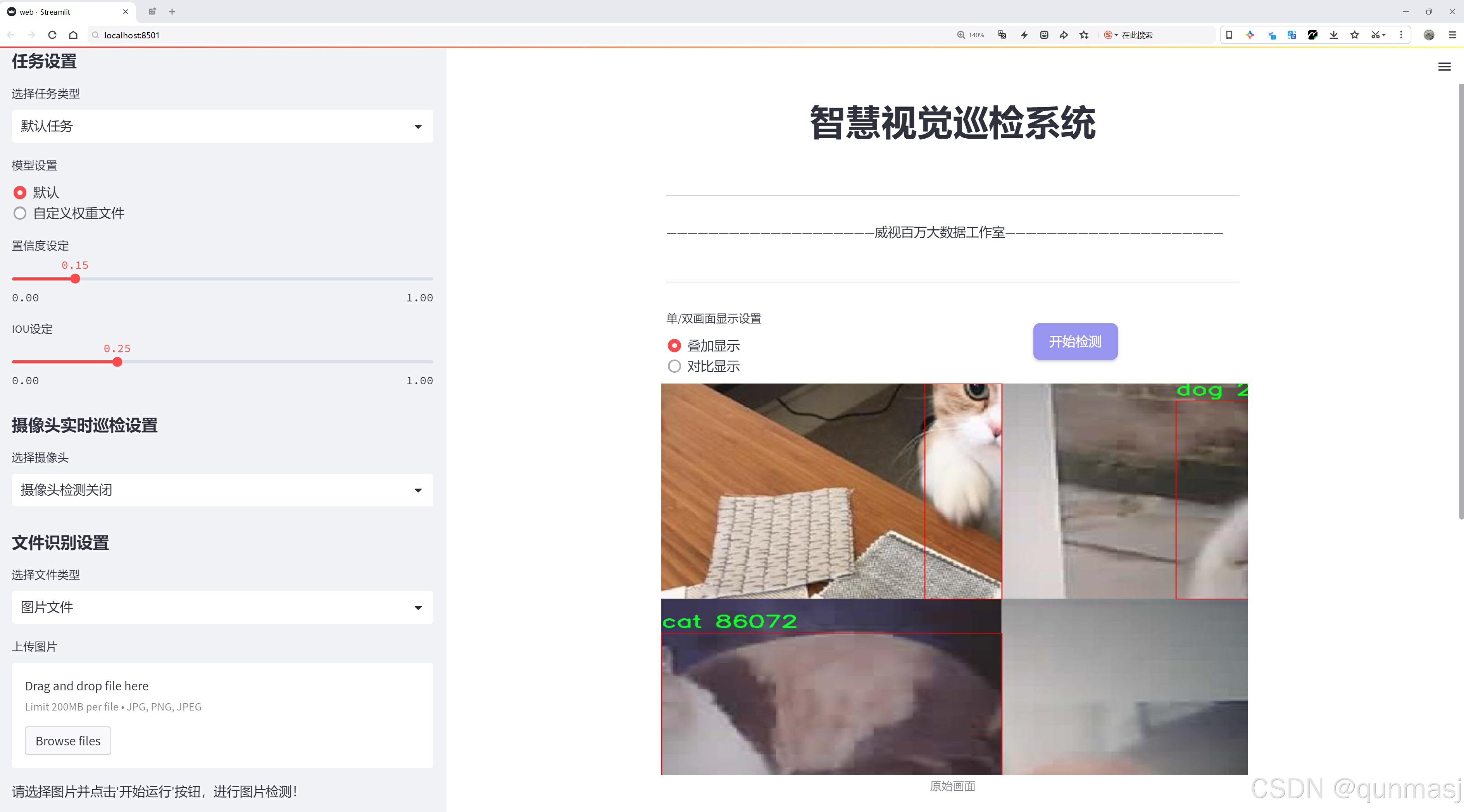Click the scissors screenshot tool icon
The width and height of the screenshot is (1464, 812).
point(1375,35)
